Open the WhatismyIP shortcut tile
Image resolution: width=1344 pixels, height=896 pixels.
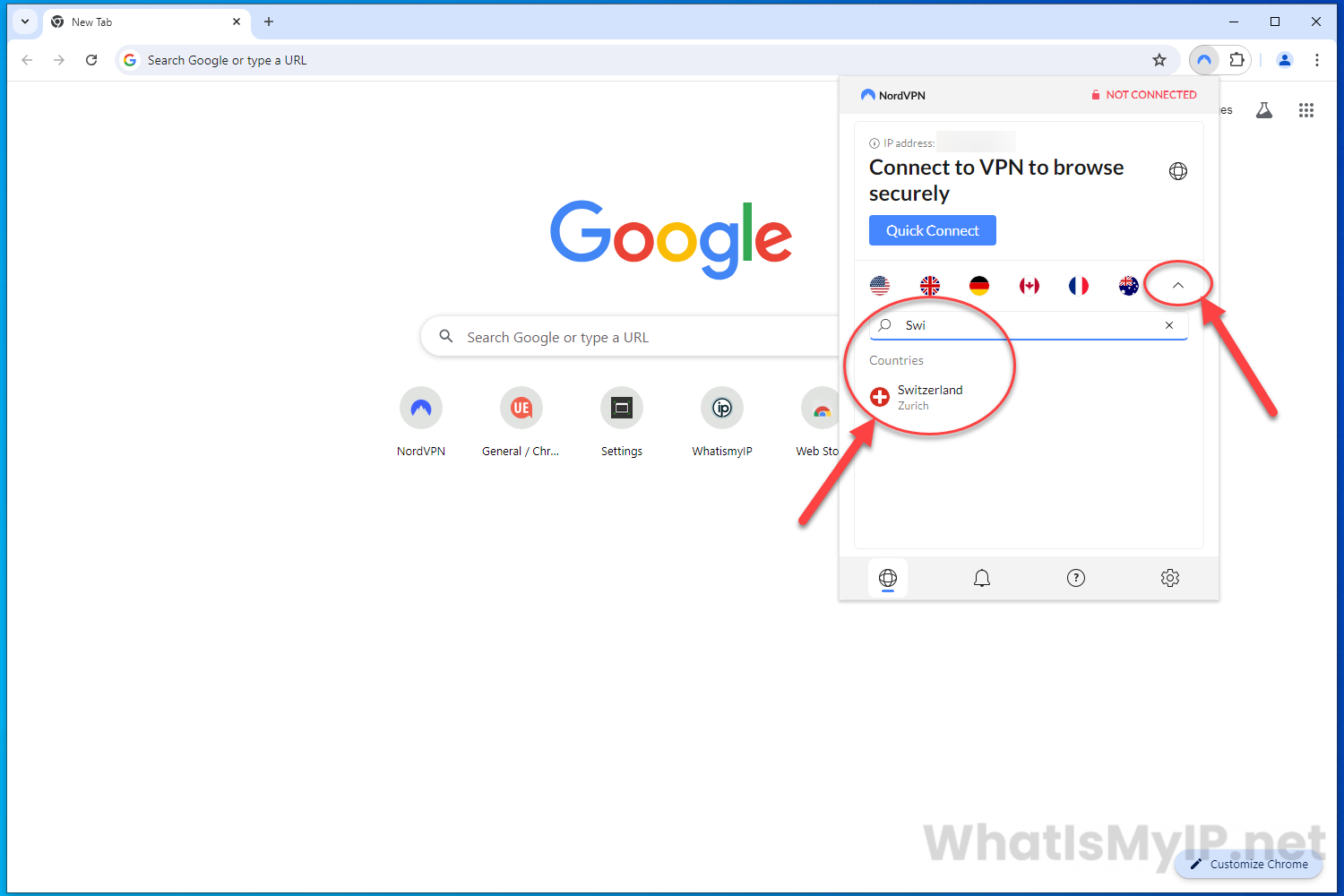[x=722, y=422]
